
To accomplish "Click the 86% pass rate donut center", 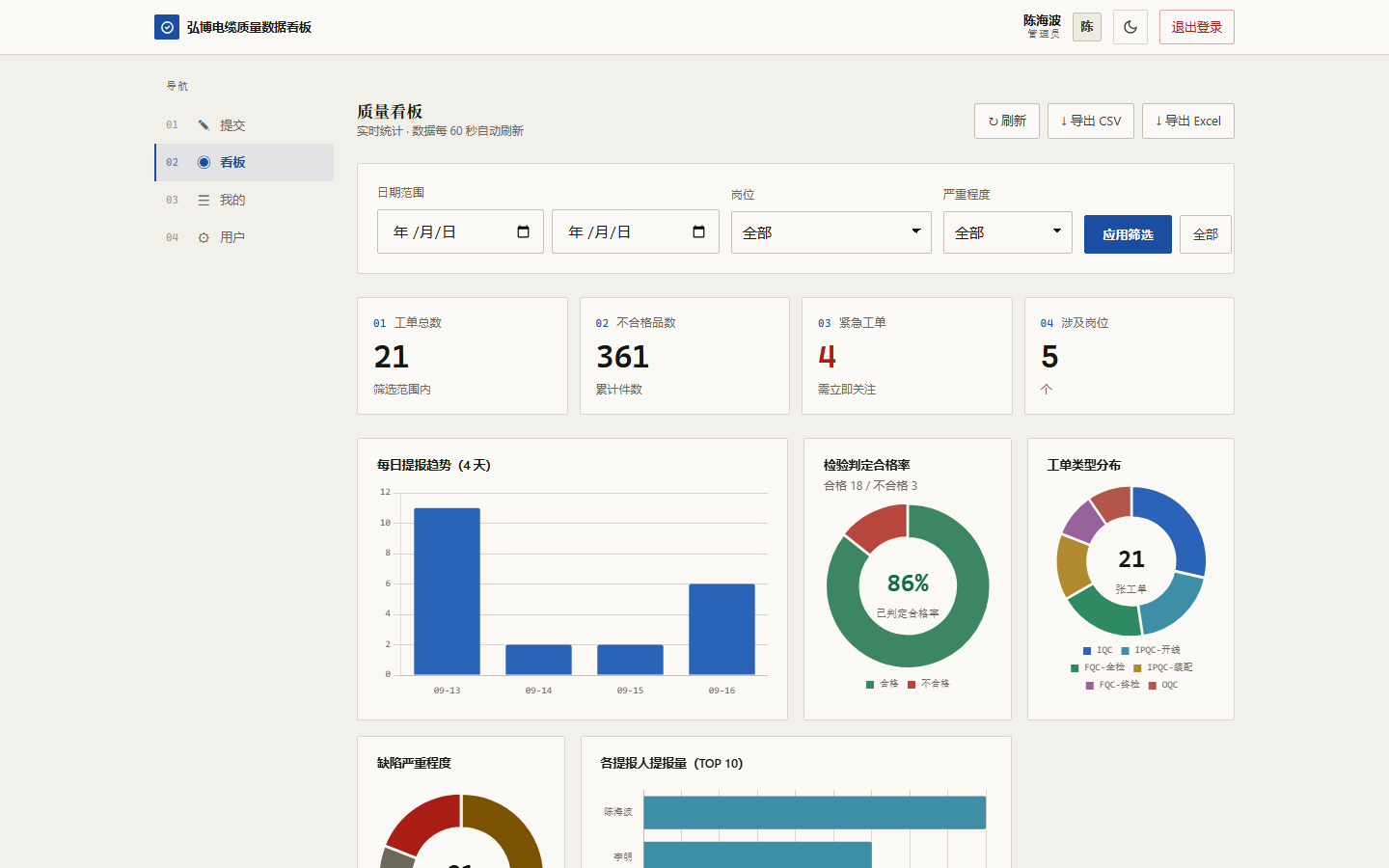I will pyautogui.click(x=908, y=583).
